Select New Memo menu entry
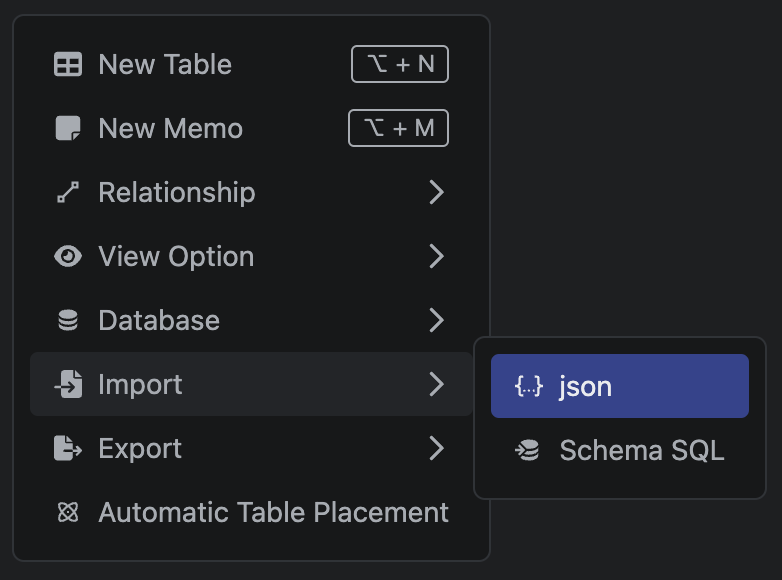The width and height of the screenshot is (782, 580). [171, 129]
